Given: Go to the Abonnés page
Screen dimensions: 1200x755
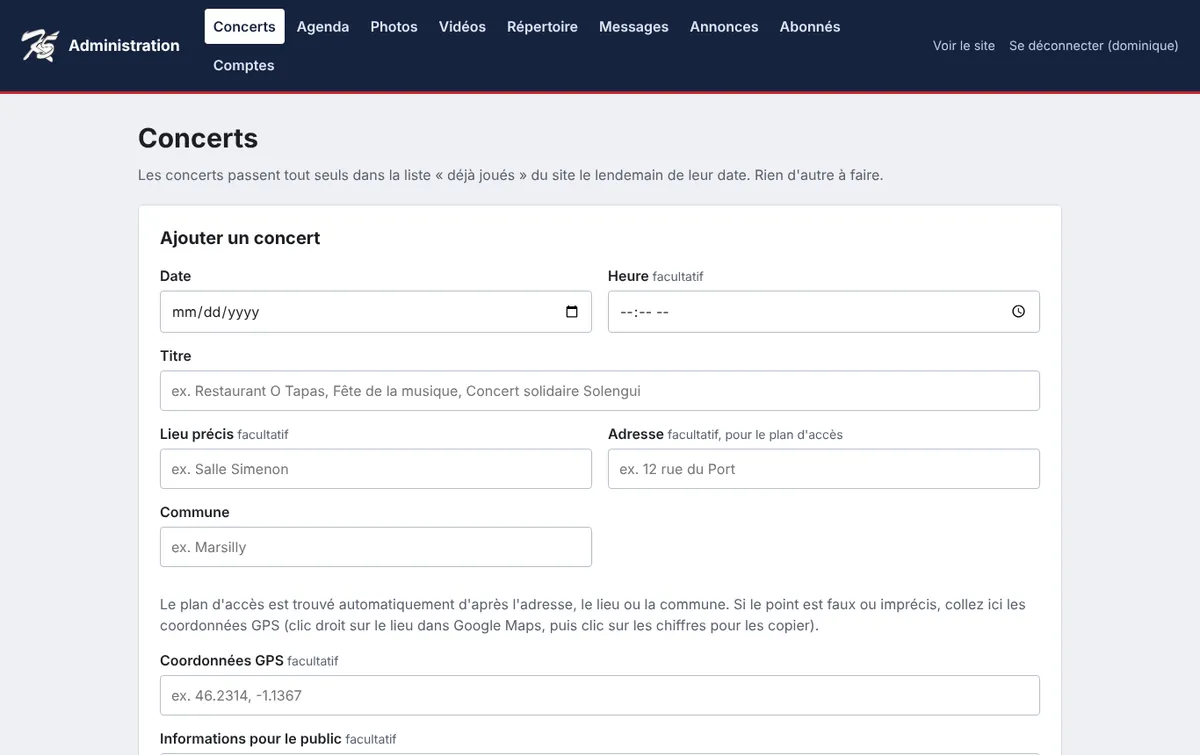Looking at the screenshot, I should [810, 27].
